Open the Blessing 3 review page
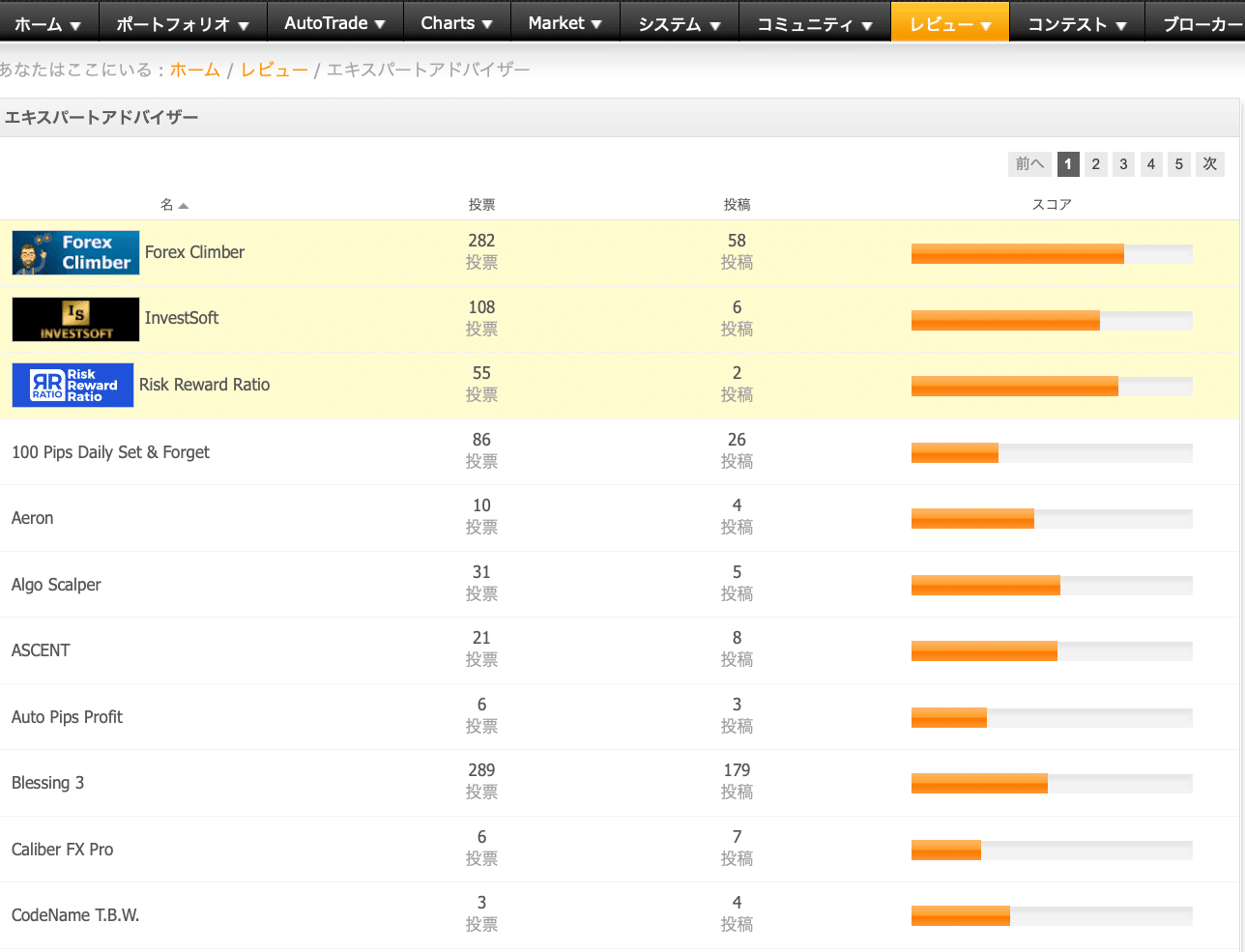 click(x=47, y=783)
